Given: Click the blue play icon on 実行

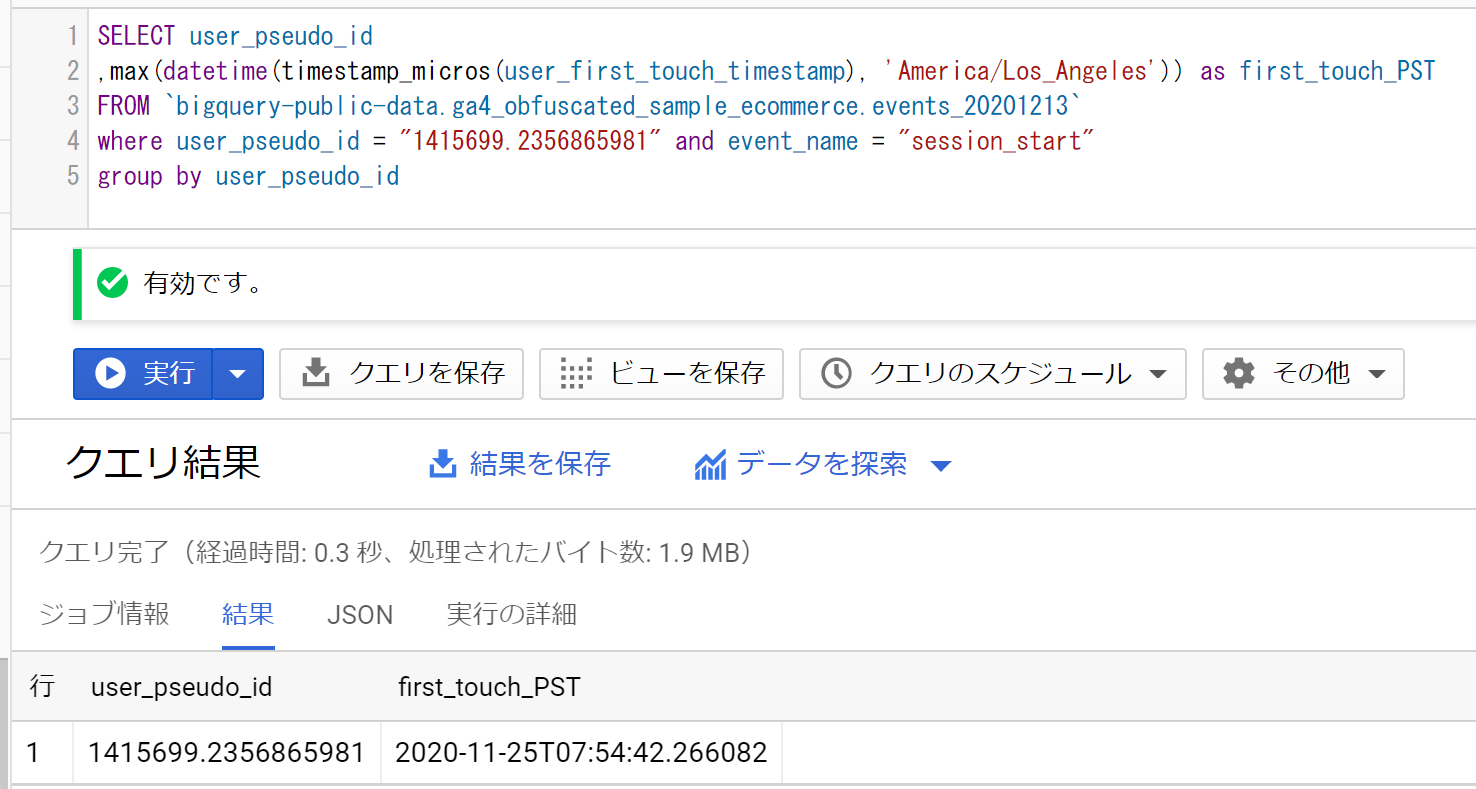Looking at the screenshot, I should coord(110,374).
